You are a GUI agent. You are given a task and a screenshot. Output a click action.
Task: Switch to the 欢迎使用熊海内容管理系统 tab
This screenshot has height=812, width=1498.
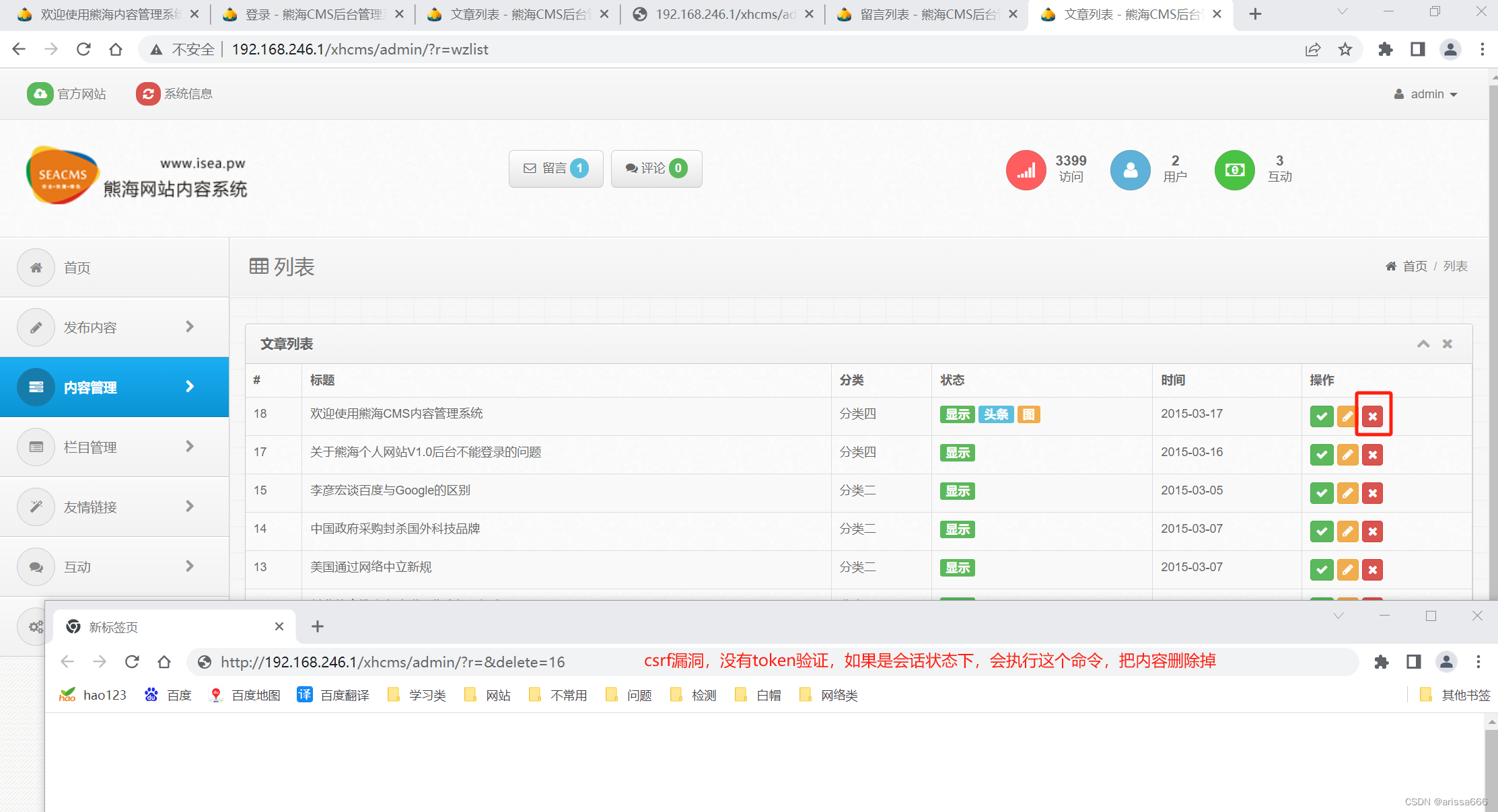coord(108,14)
